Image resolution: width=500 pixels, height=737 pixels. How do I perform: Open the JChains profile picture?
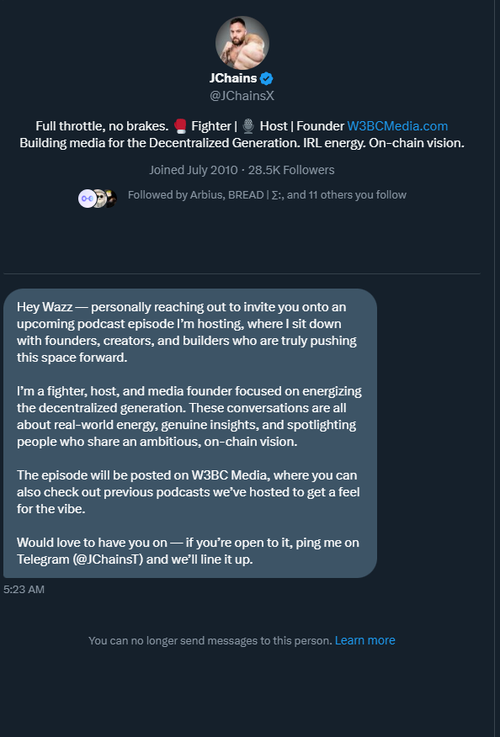tap(242, 43)
